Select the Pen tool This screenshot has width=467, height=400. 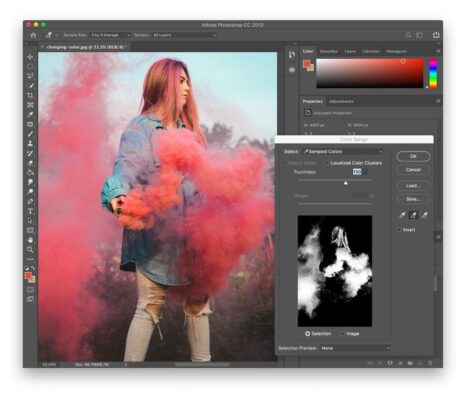30,201
